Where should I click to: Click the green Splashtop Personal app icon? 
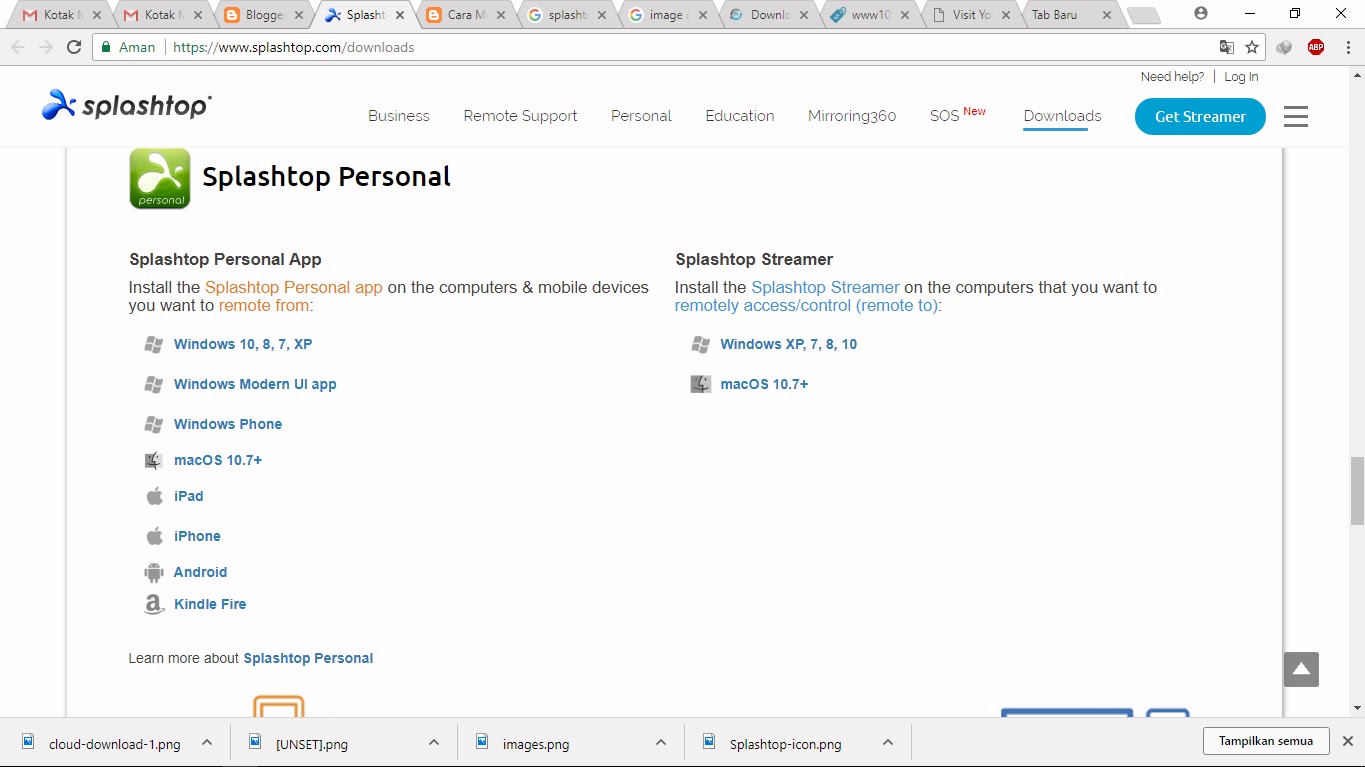point(159,178)
